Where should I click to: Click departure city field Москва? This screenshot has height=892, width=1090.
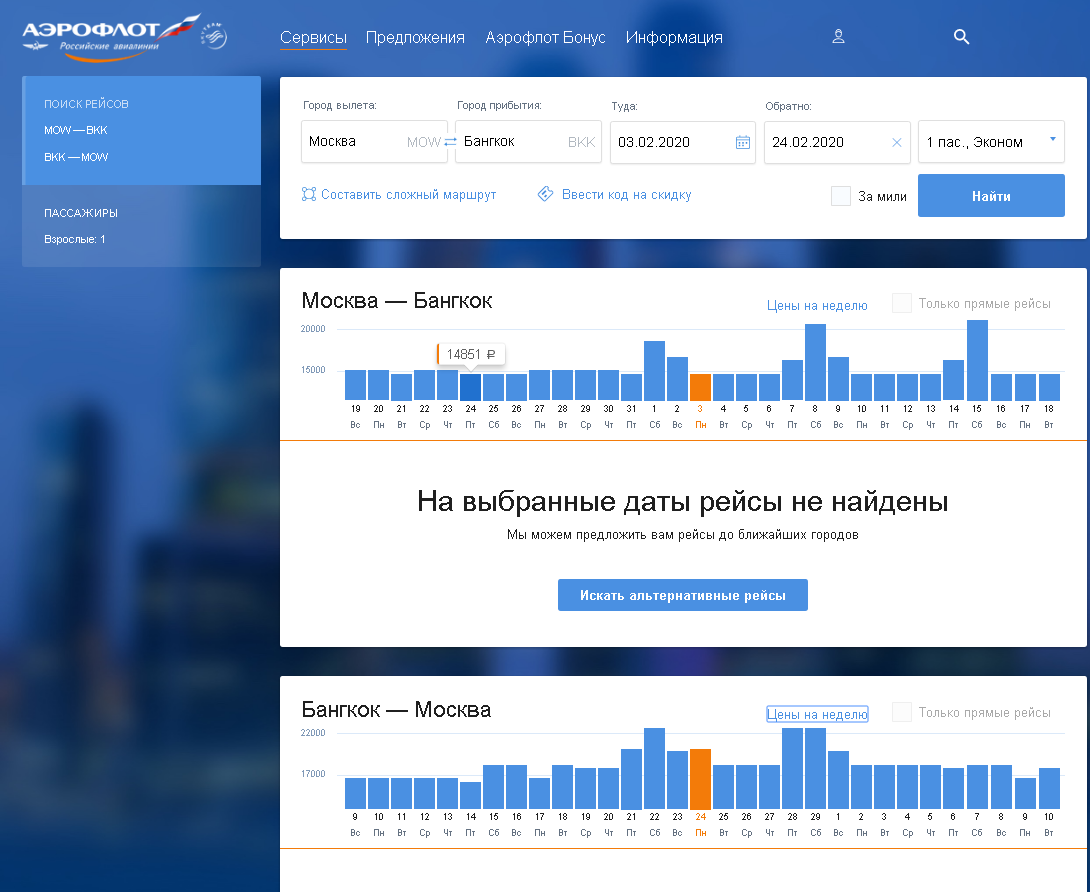(x=374, y=142)
